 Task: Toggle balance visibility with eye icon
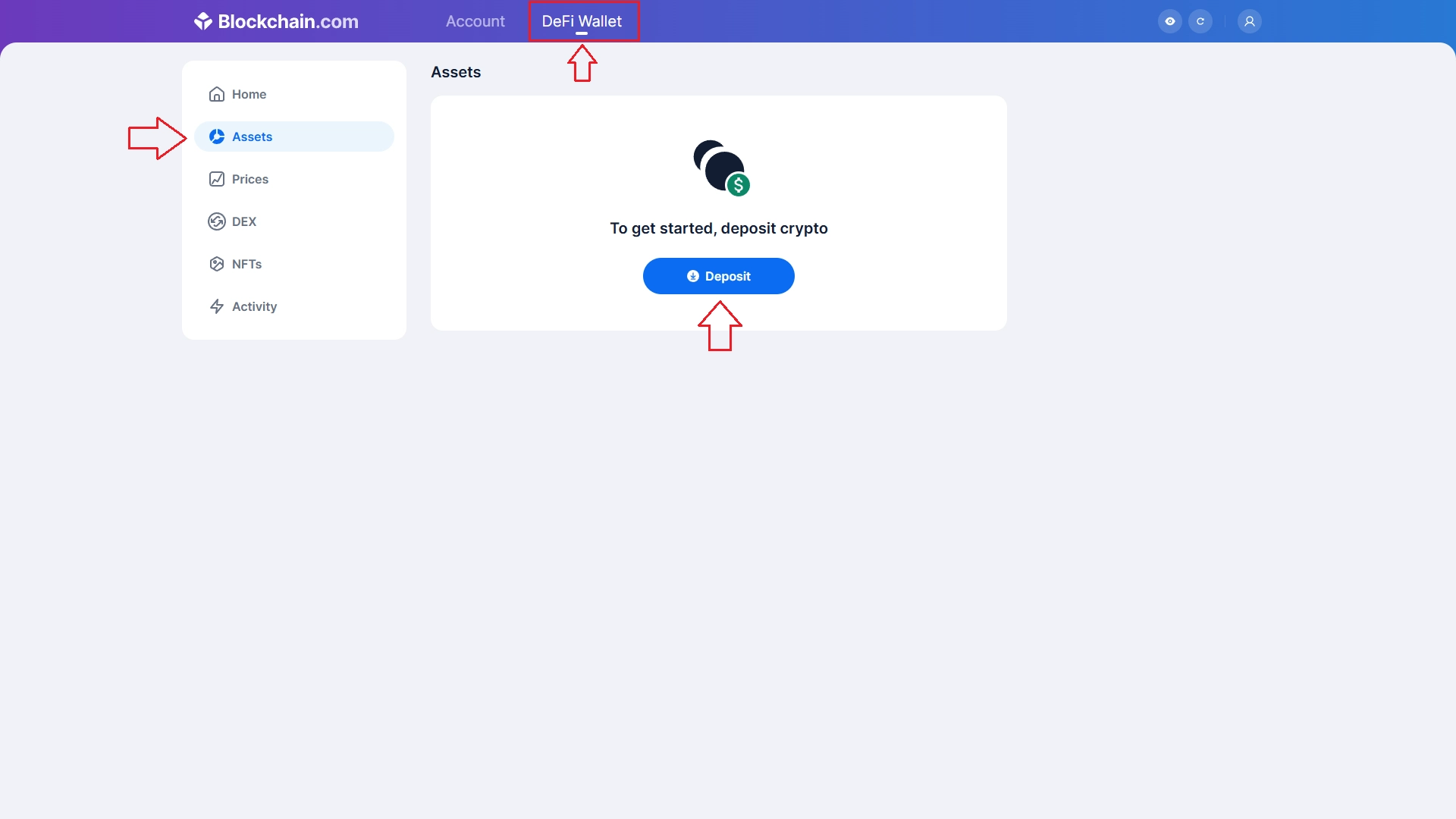(1170, 21)
